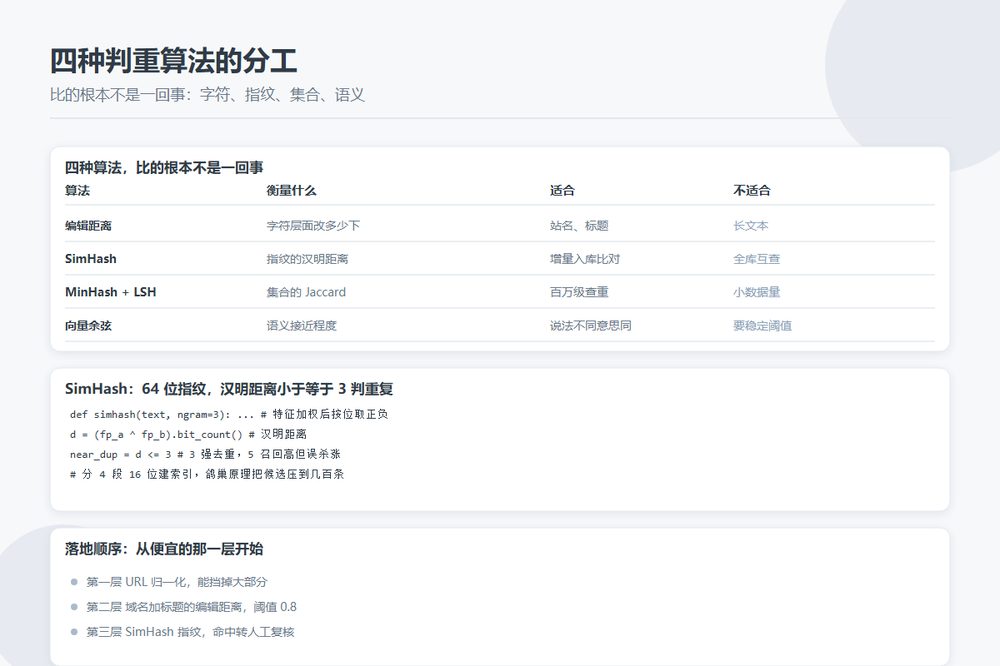Click the code line def simhash(text, ngram=3)
The image size is (1000, 666).
(229, 415)
